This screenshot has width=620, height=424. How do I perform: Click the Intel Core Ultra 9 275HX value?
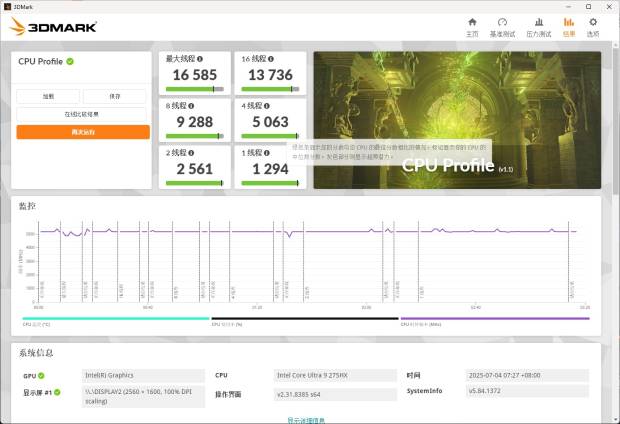click(x=335, y=375)
